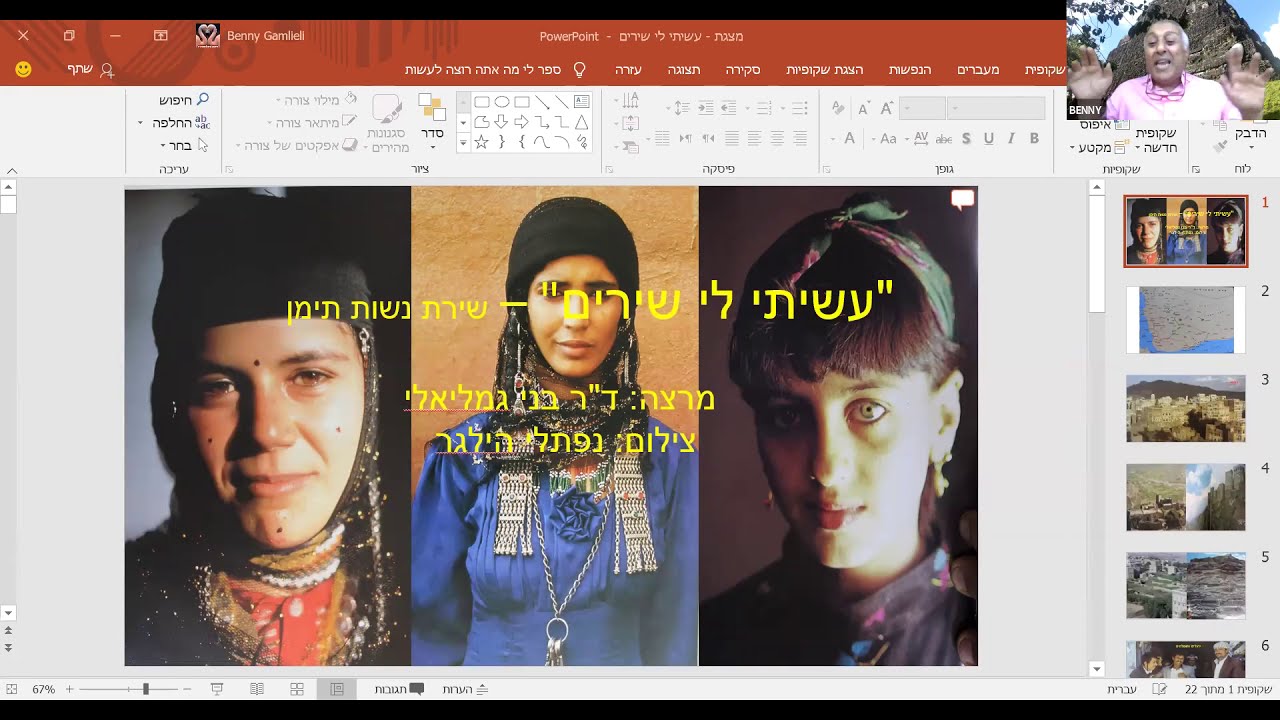Viewport: 1280px width, 720px height.
Task: Select slide 5 thumbnail
Action: click(1186, 585)
